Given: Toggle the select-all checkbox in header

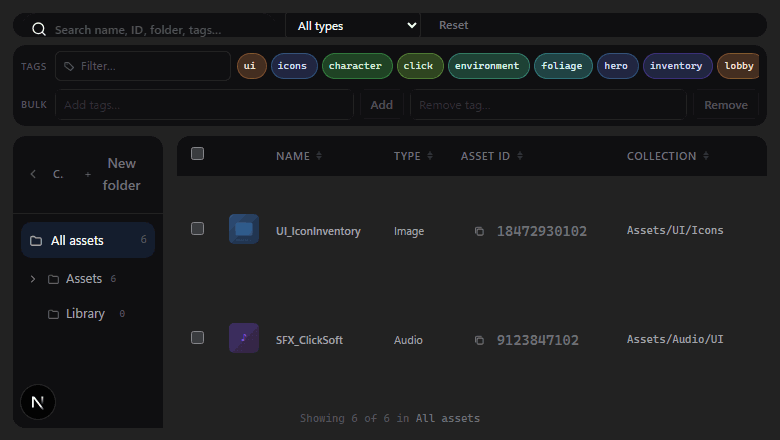Looking at the screenshot, I should click(x=197, y=154).
